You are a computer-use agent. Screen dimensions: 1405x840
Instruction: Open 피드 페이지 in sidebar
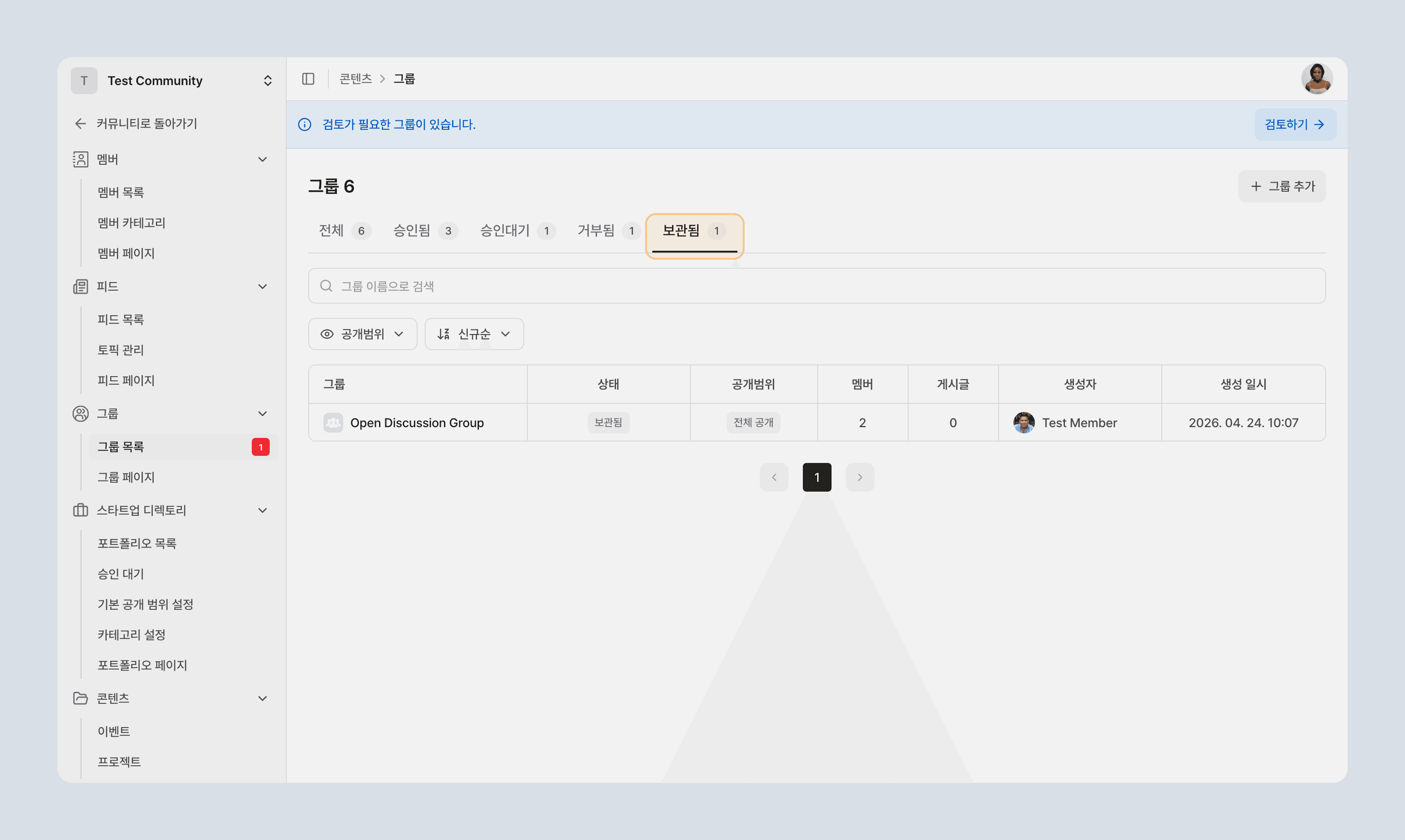pos(126,381)
